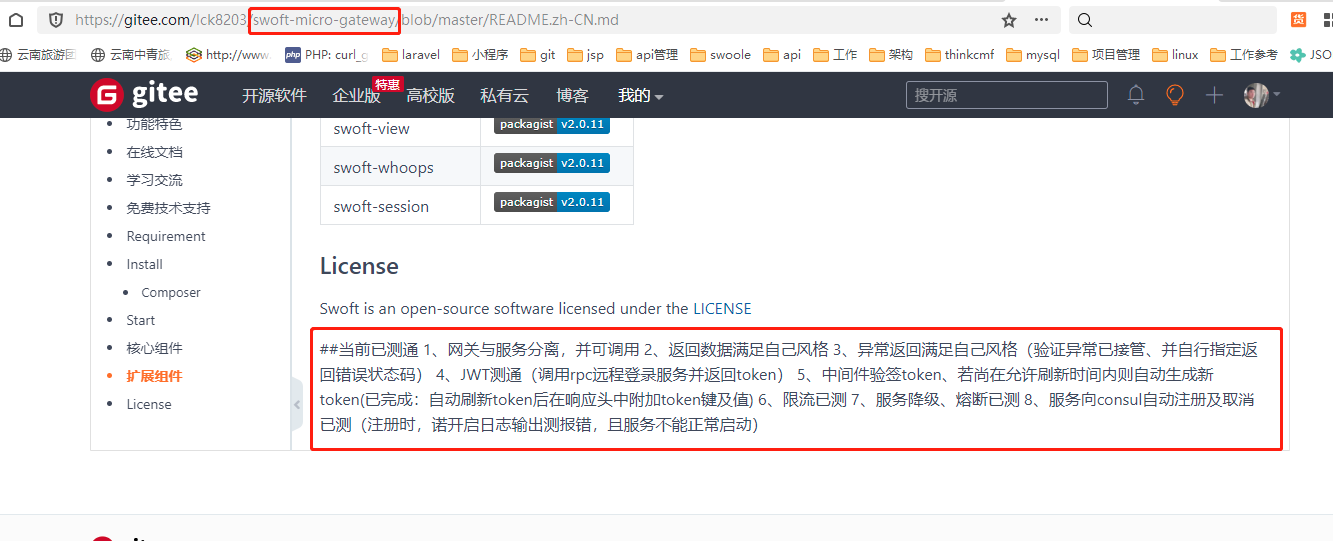Open the linux bookmark folder

click(x=1176, y=55)
